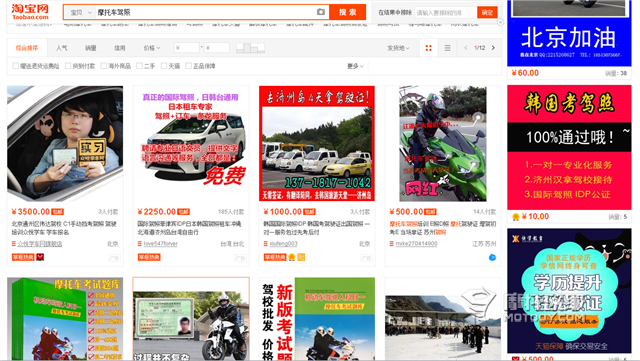The height and width of the screenshot is (361, 640).
Task: Check the 货到付款 filter
Action: point(68,66)
